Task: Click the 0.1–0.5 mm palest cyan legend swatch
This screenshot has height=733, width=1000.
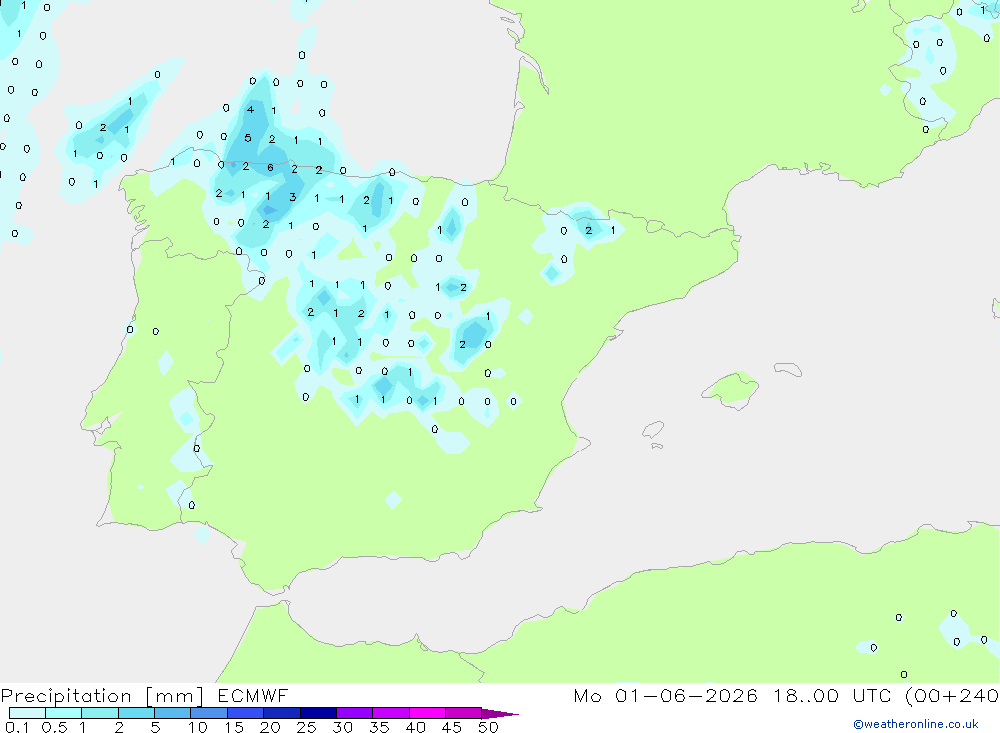Action: [27, 713]
